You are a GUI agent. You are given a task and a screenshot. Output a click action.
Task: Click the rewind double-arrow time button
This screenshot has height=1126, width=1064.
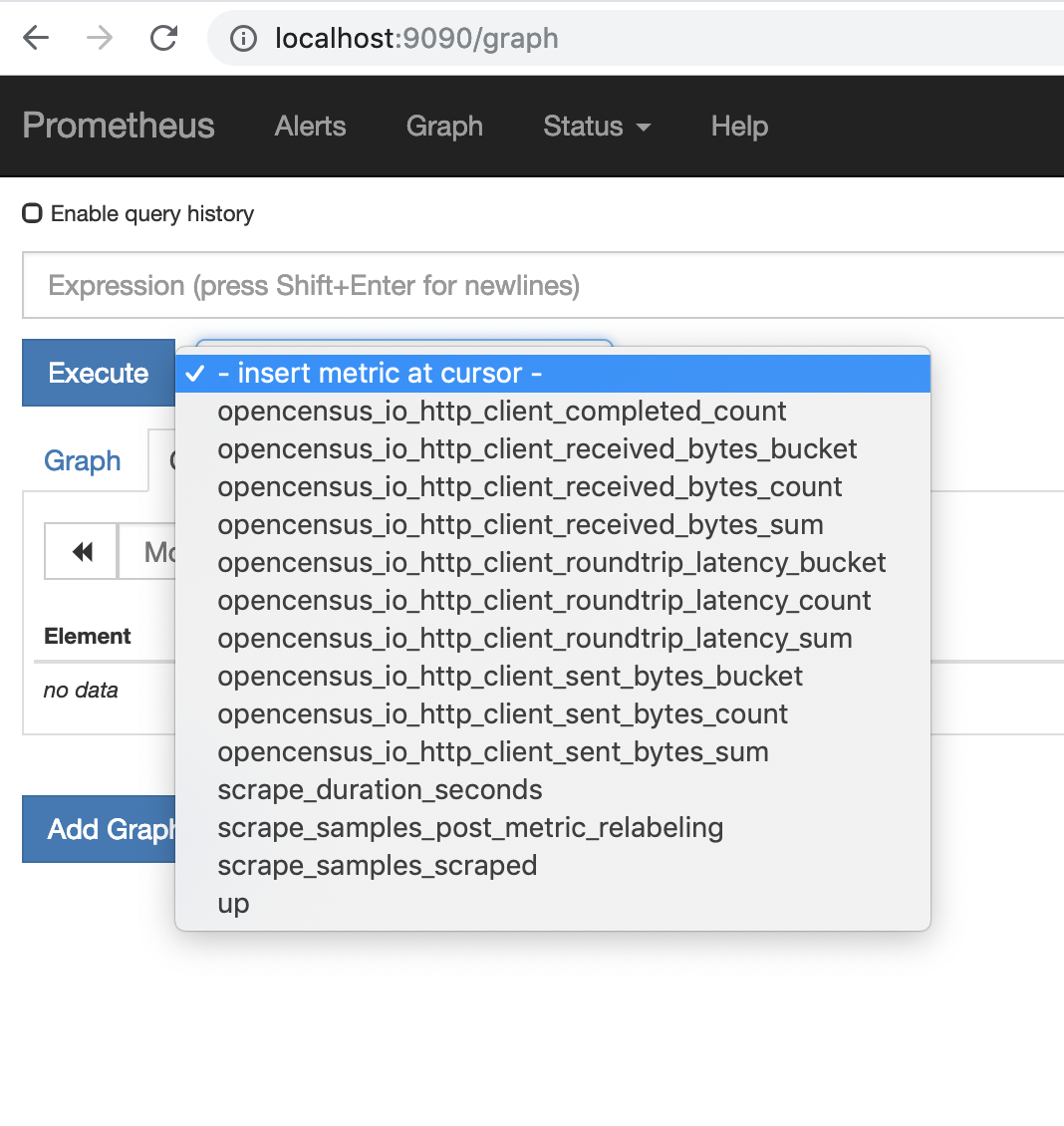[81, 551]
